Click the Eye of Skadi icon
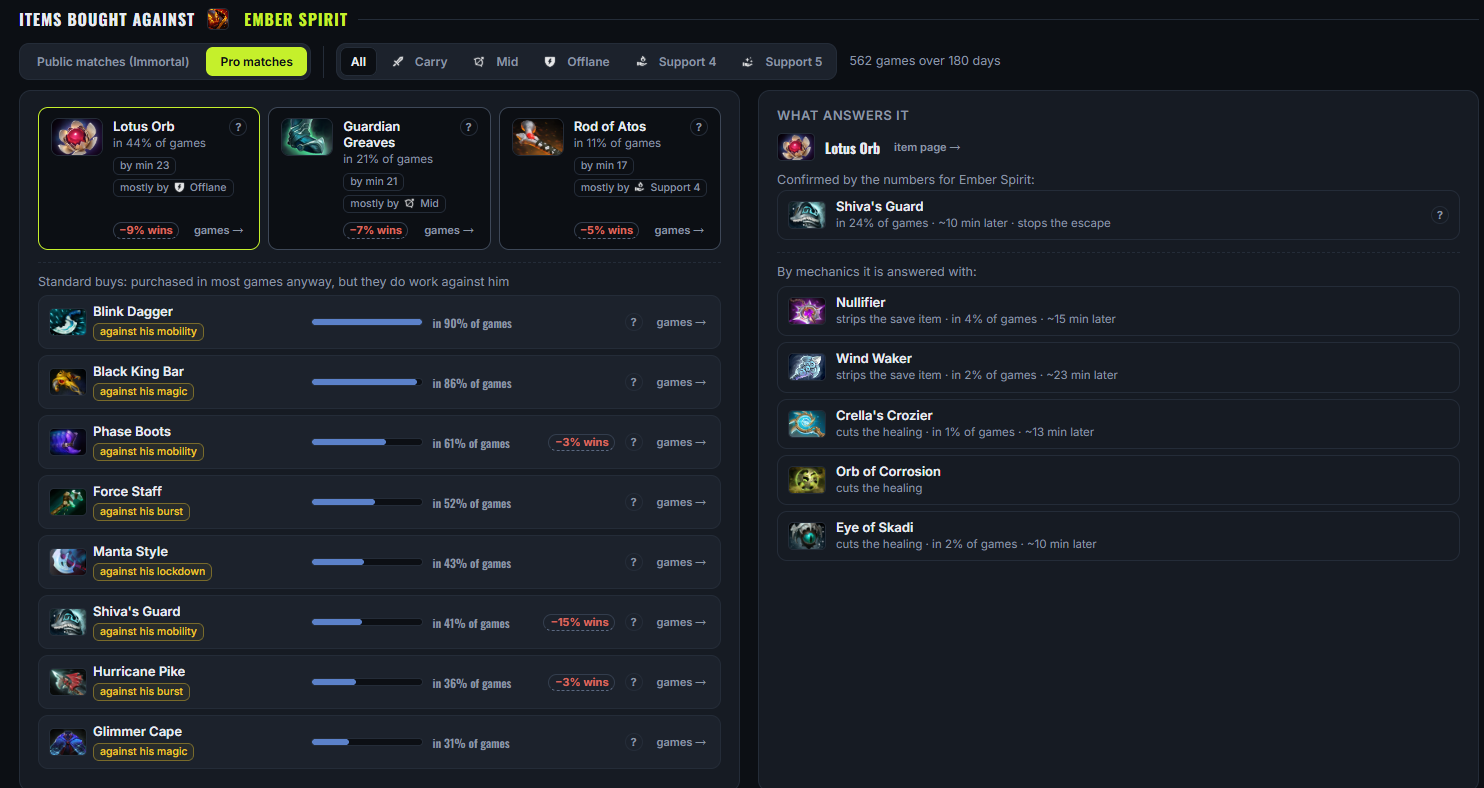 [x=806, y=535]
